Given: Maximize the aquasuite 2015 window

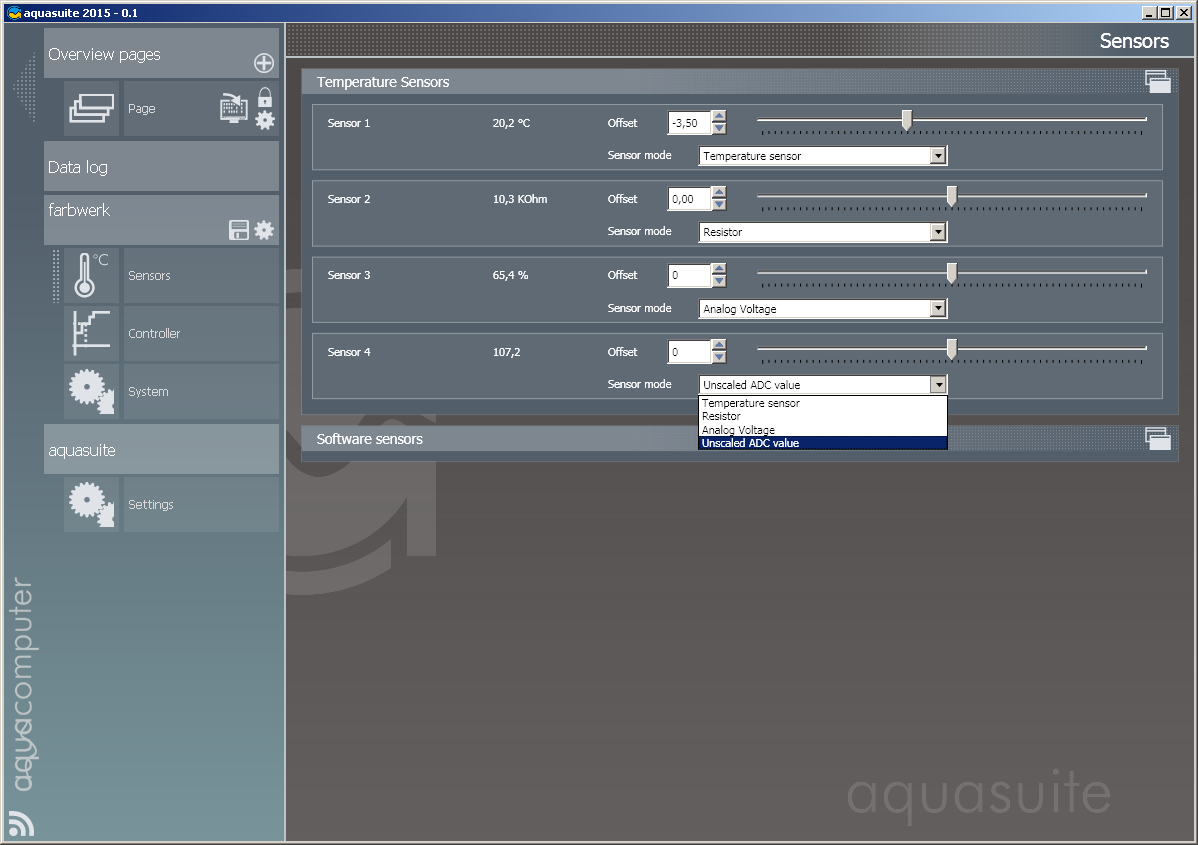Looking at the screenshot, I should [x=1165, y=12].
